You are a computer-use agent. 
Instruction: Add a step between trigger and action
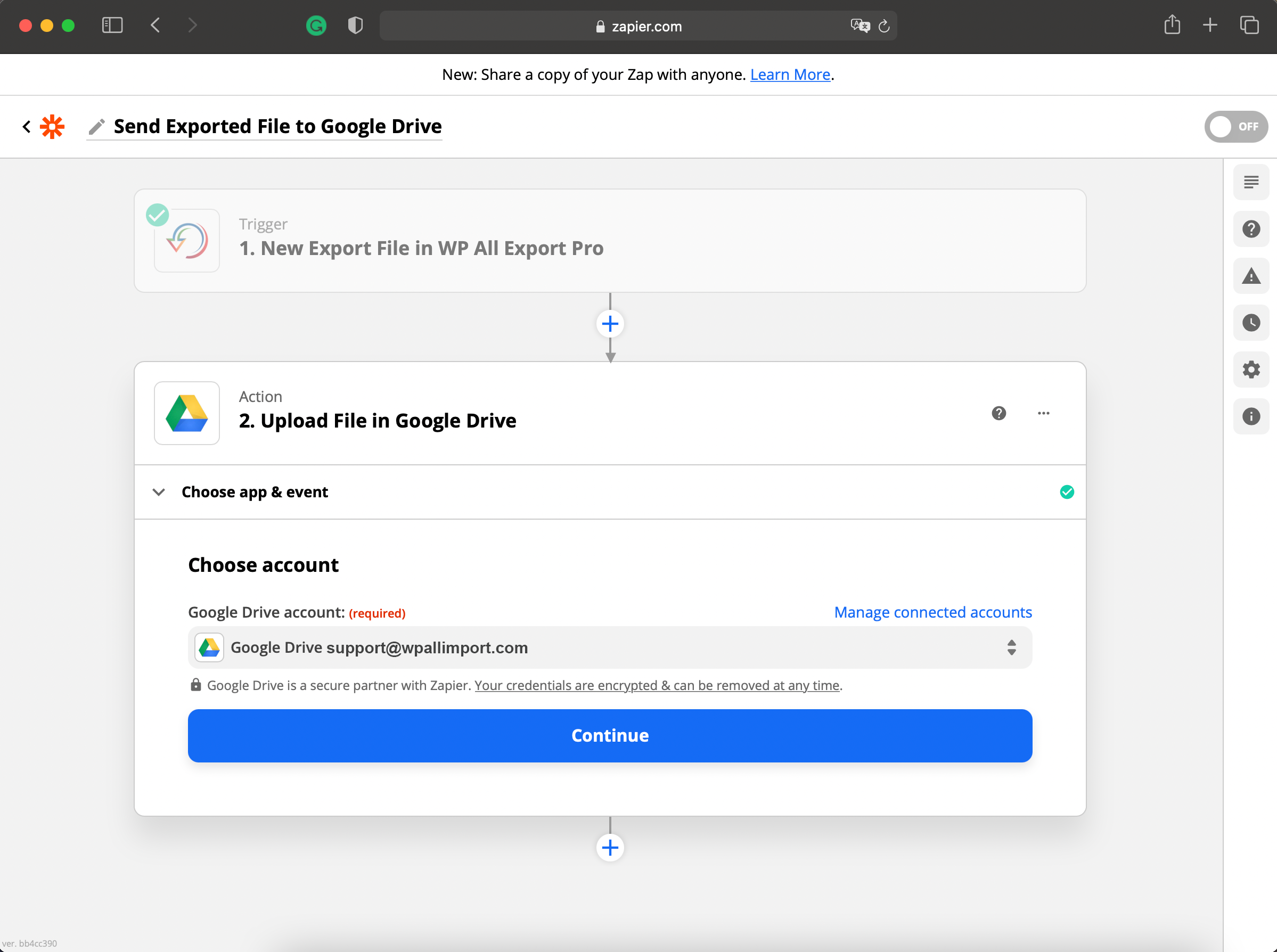[610, 324]
